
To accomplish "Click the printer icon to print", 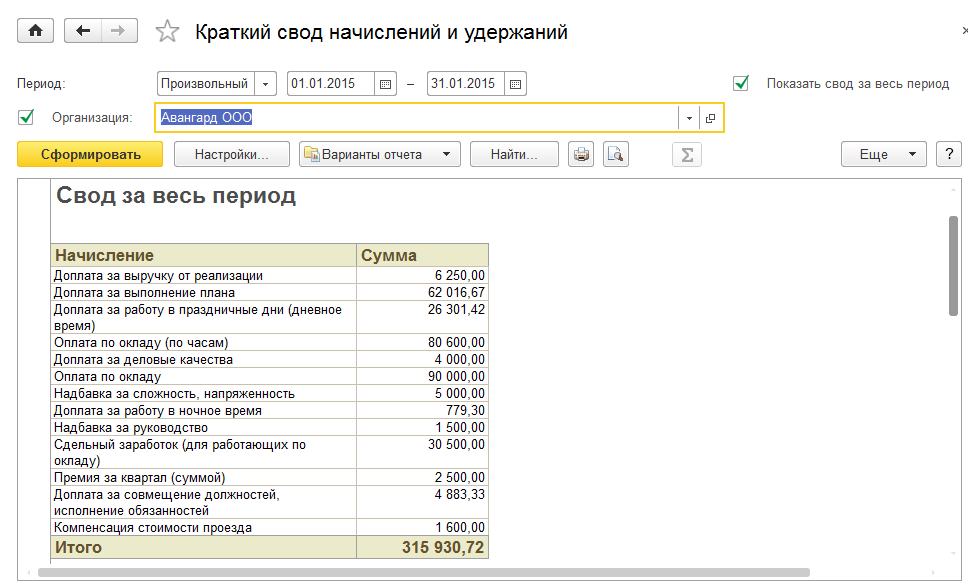I will [581, 154].
